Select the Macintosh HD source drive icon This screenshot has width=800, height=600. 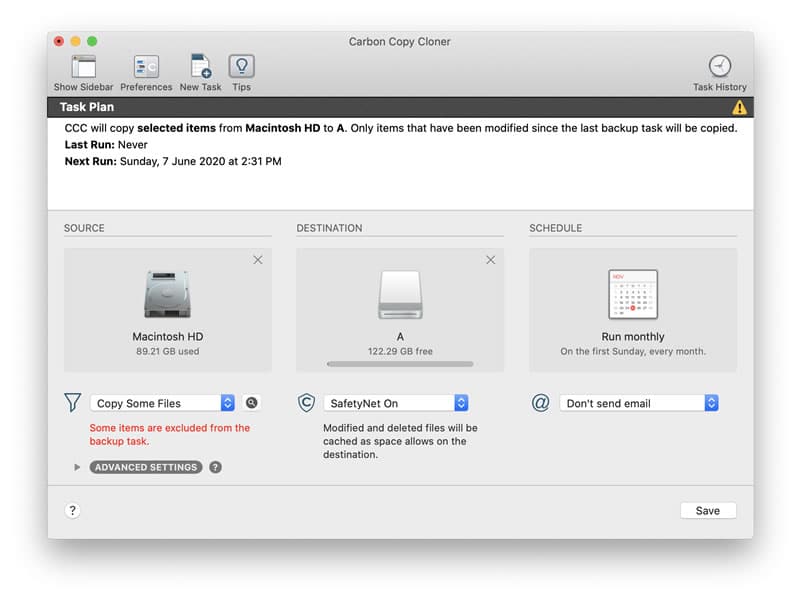tap(167, 294)
